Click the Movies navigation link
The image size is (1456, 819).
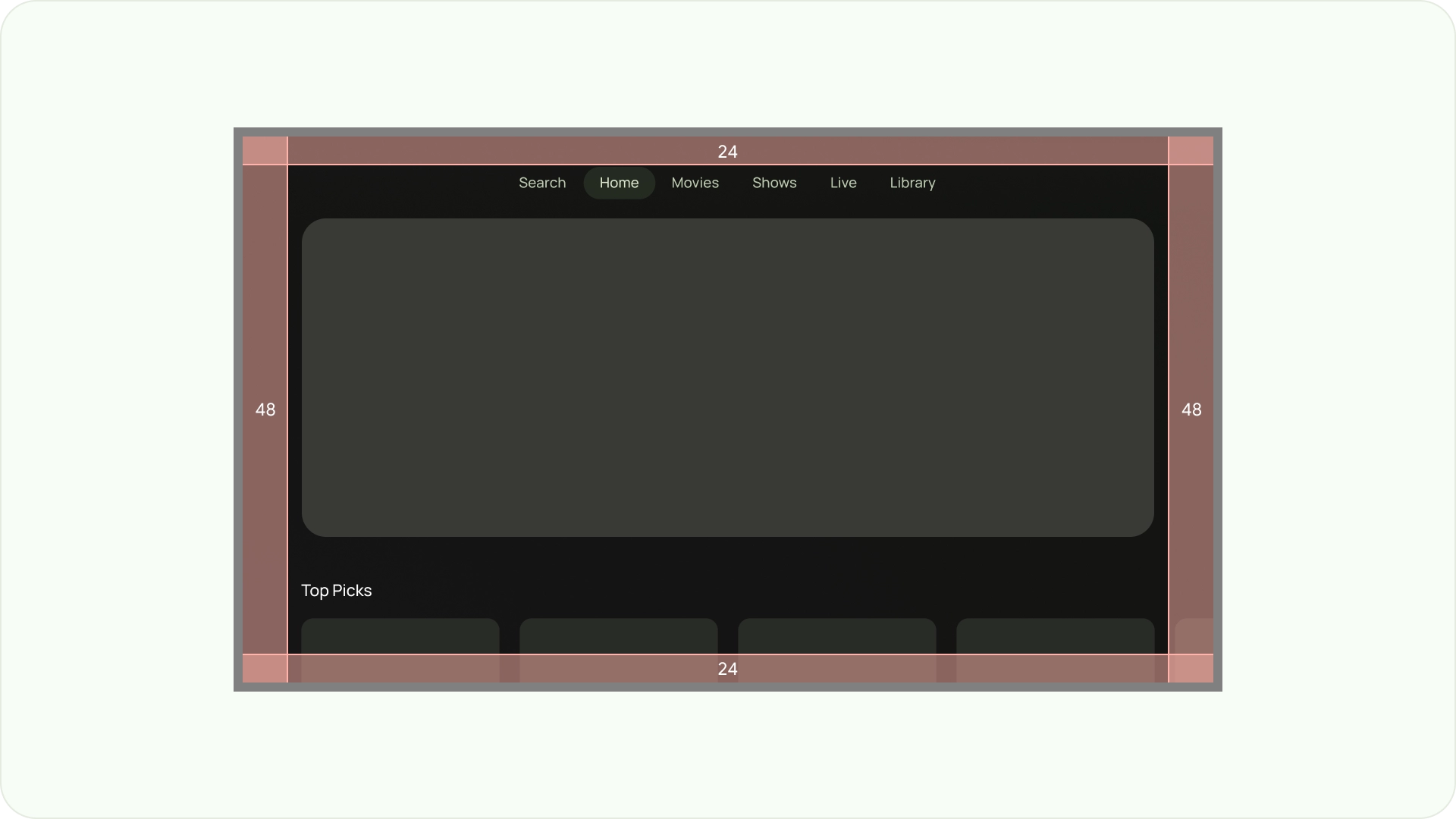[695, 182]
